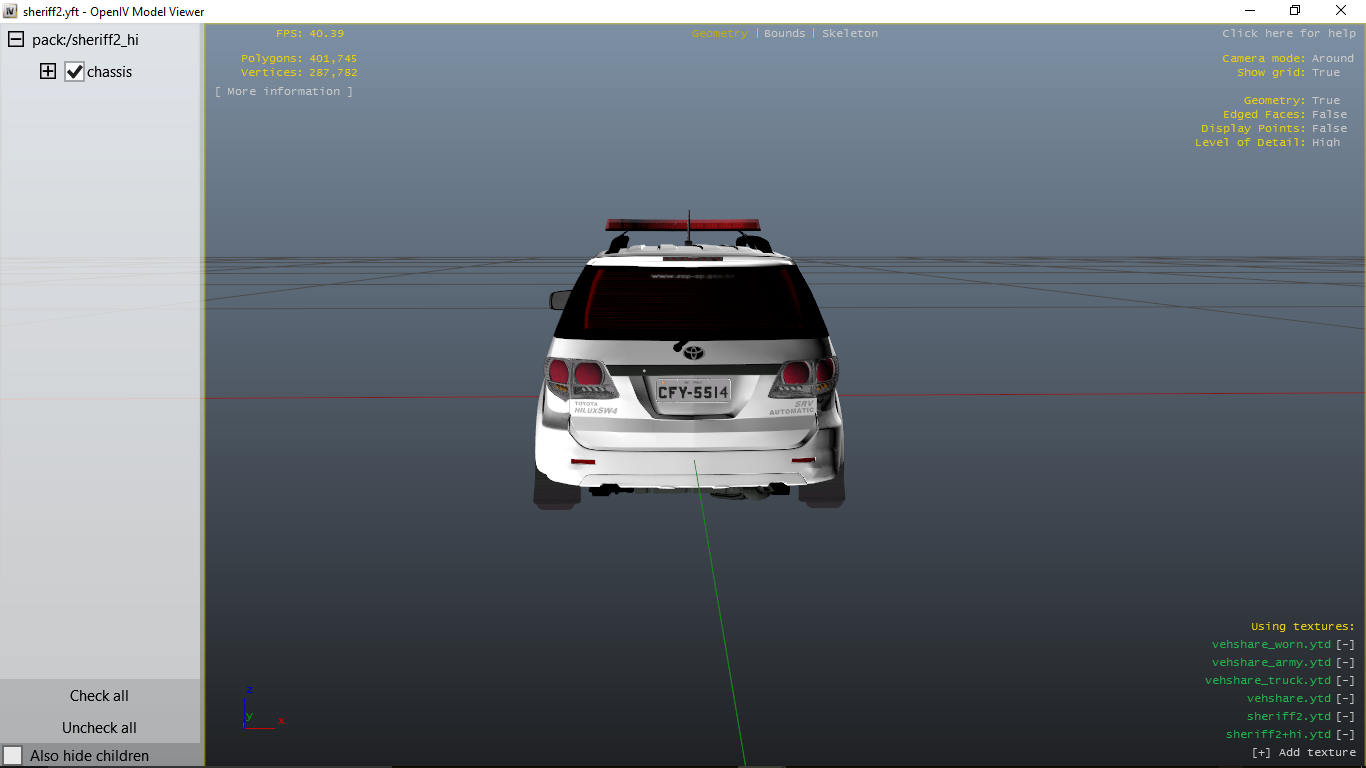
Task: Click the Vertices count text
Action: tap(299, 72)
